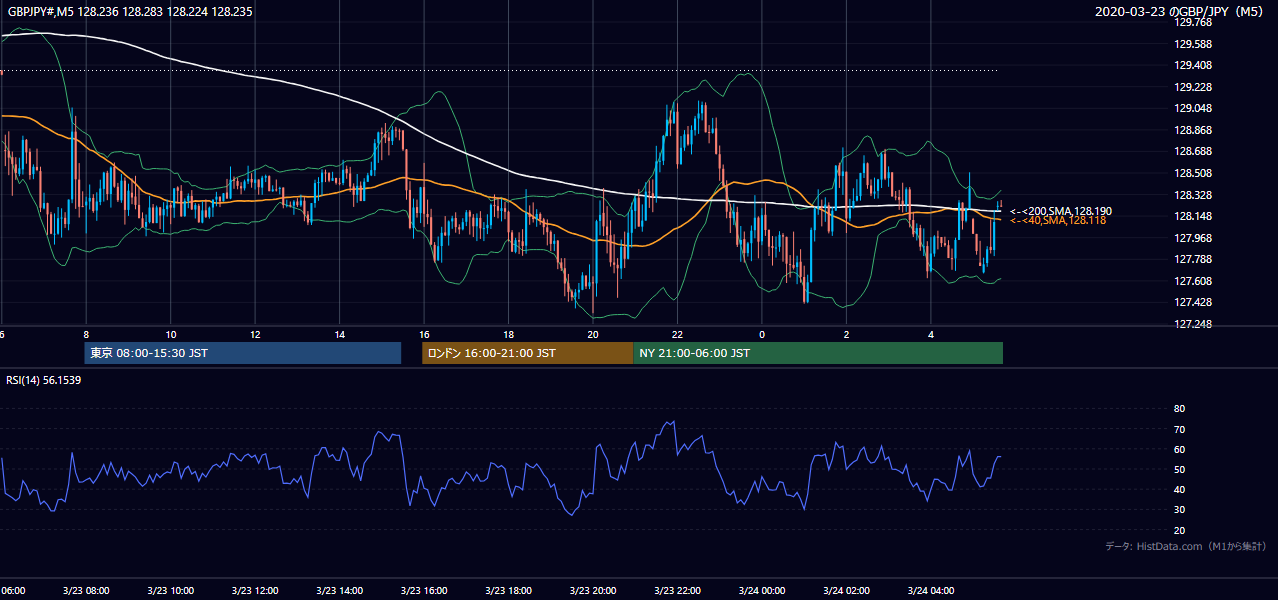Click hour tick 14 under the price chart
Viewport: 1278px width, 600px height.
(x=340, y=334)
